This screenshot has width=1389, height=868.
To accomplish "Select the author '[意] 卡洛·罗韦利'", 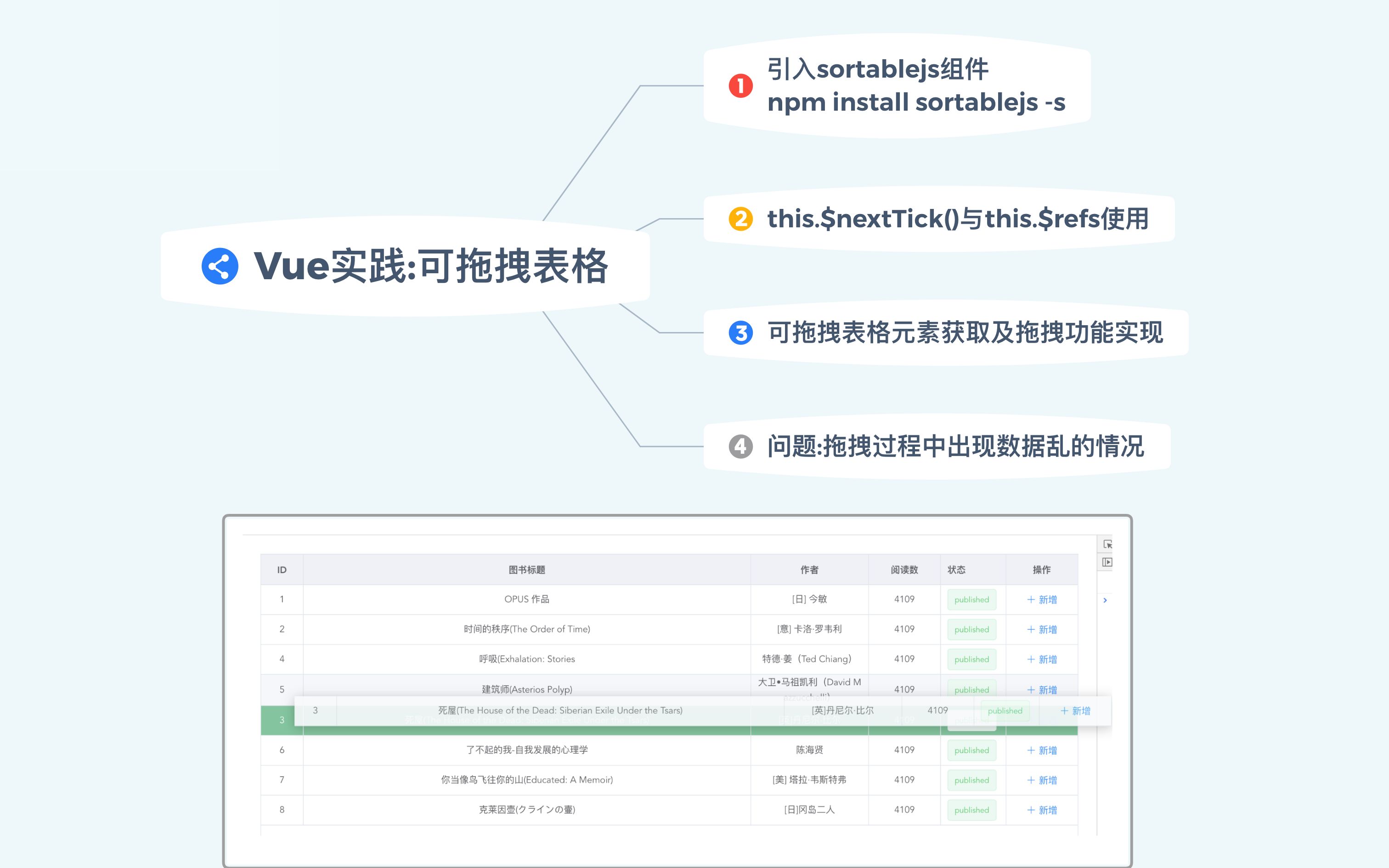I will [x=809, y=629].
